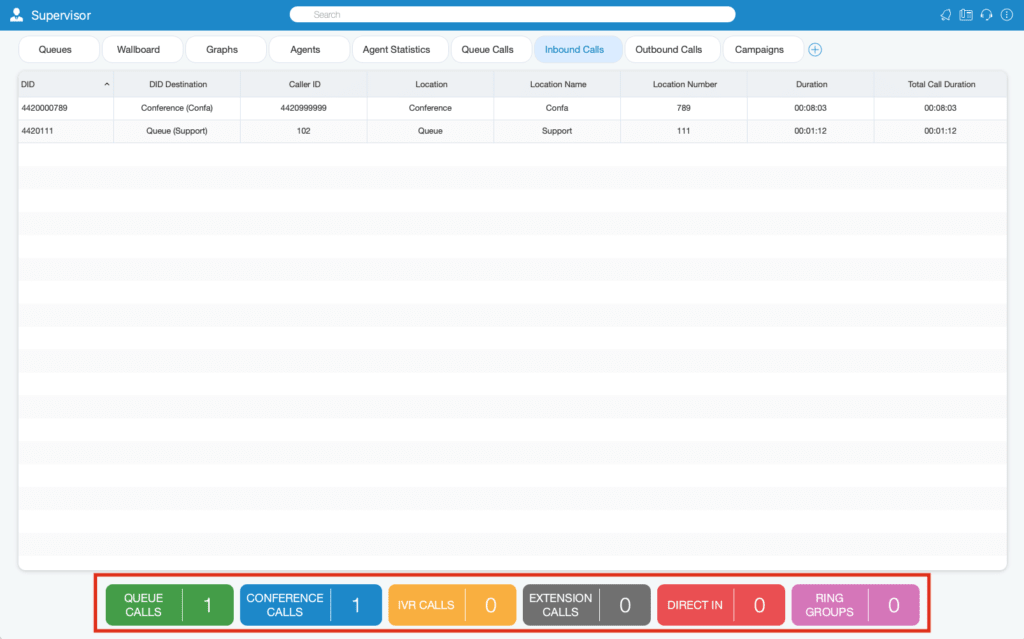
Task: Click the Supervisor user avatar icon
Action: (x=16, y=14)
